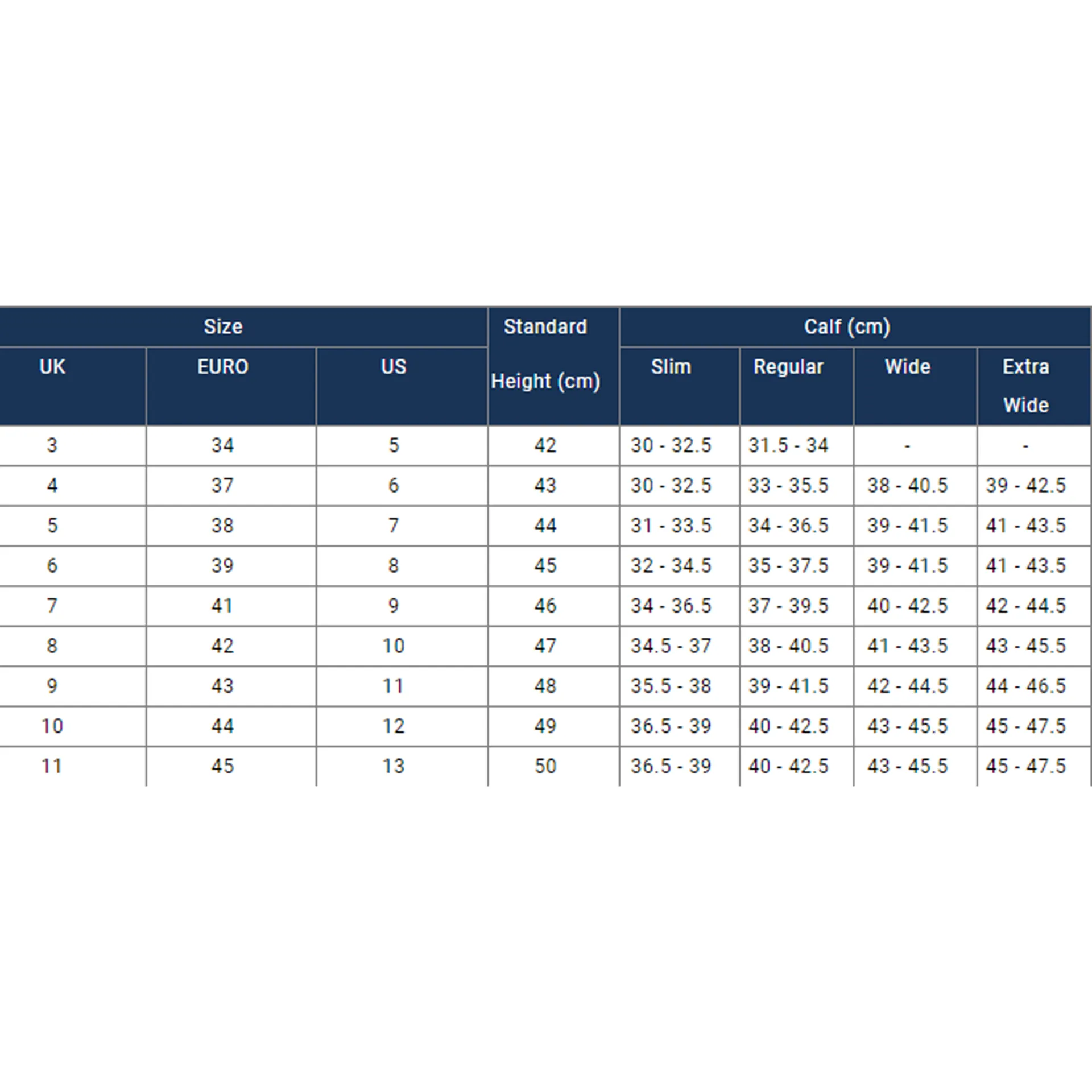Screen dimensions: 1092x1092
Task: Click the 34.5 - 37 slim calf cell
Action: click(671, 646)
